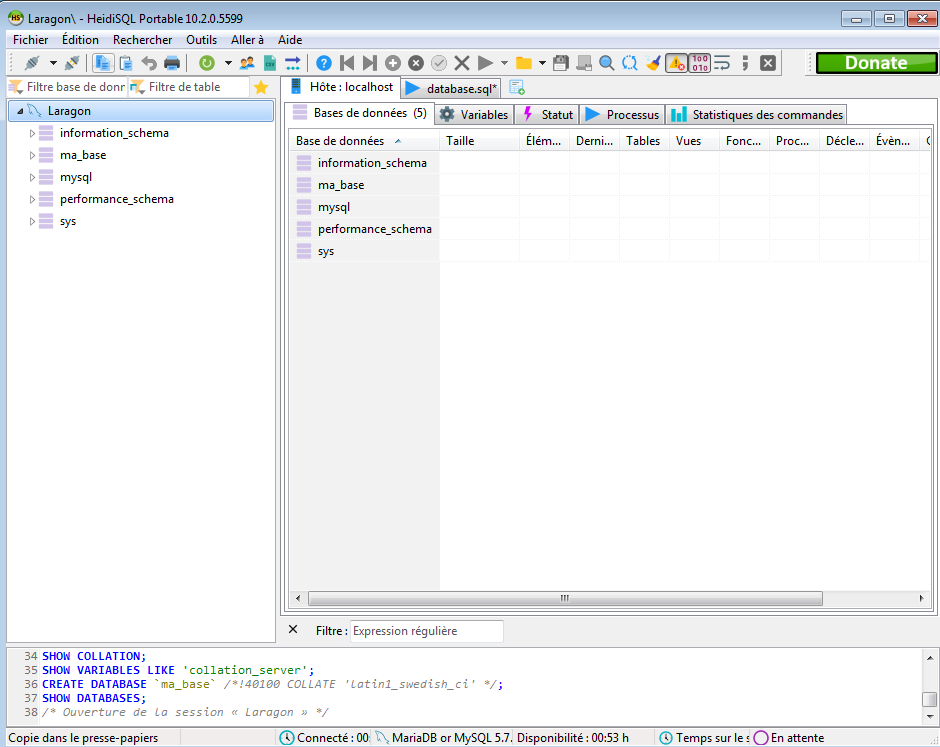Image resolution: width=940 pixels, height=747 pixels.
Task: Save the SQL file with the diskette icon
Action: (x=561, y=63)
